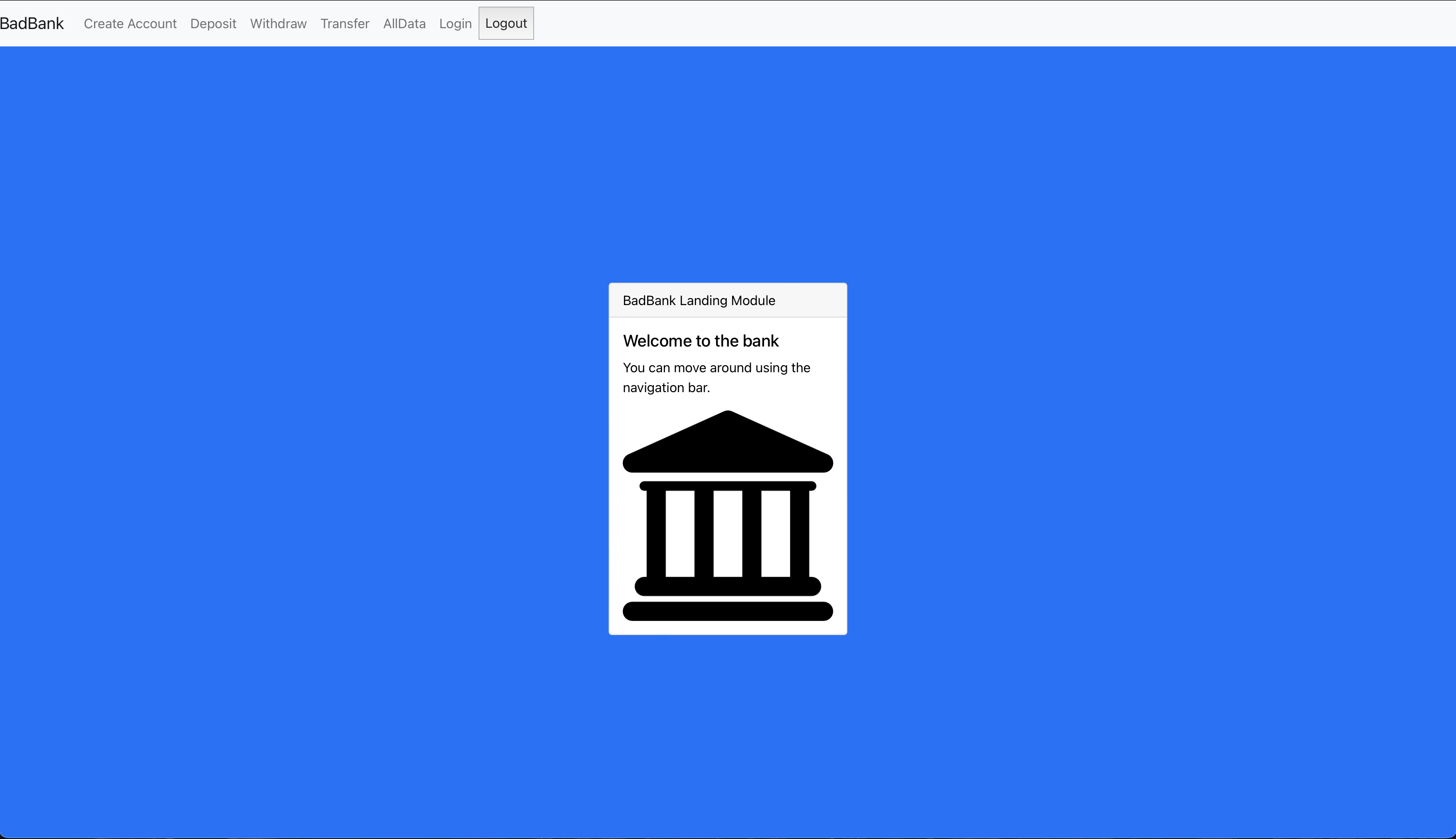Click the navigation bar instructions text

coord(716,378)
